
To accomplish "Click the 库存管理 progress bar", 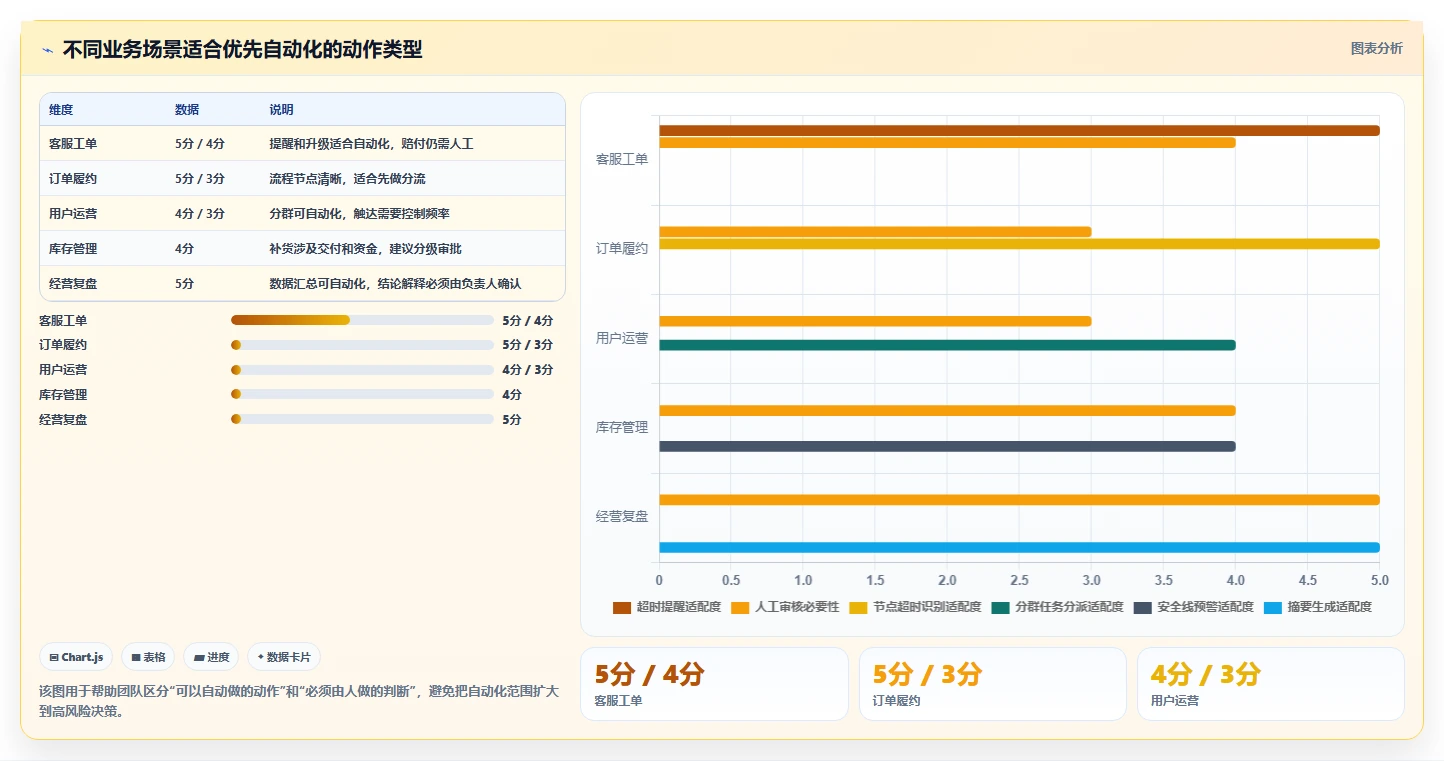I will pos(362,394).
